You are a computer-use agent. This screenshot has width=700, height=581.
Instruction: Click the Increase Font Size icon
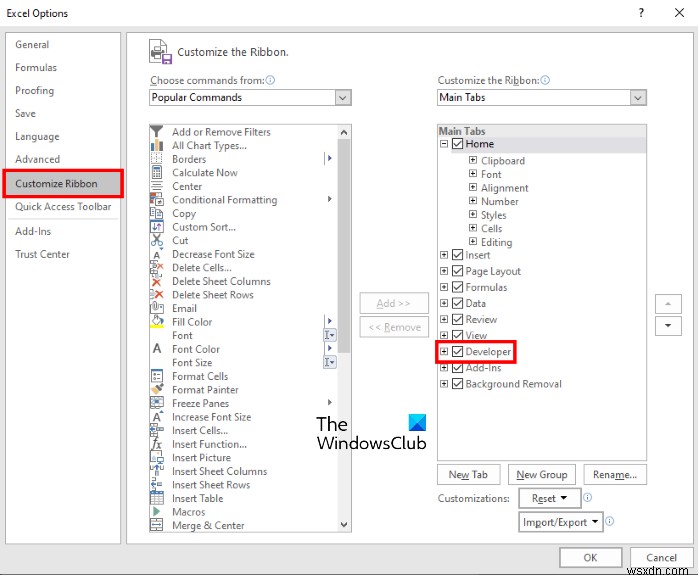tap(156, 417)
